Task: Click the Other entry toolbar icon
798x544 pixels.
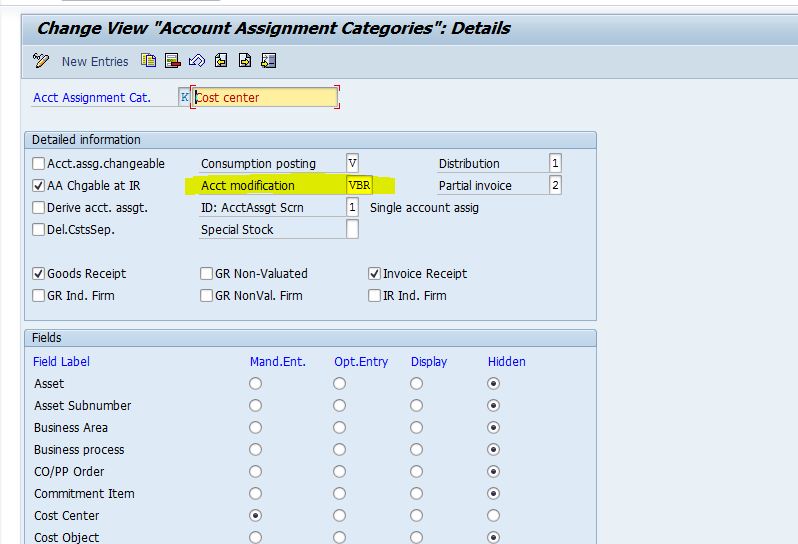Action: (269, 61)
